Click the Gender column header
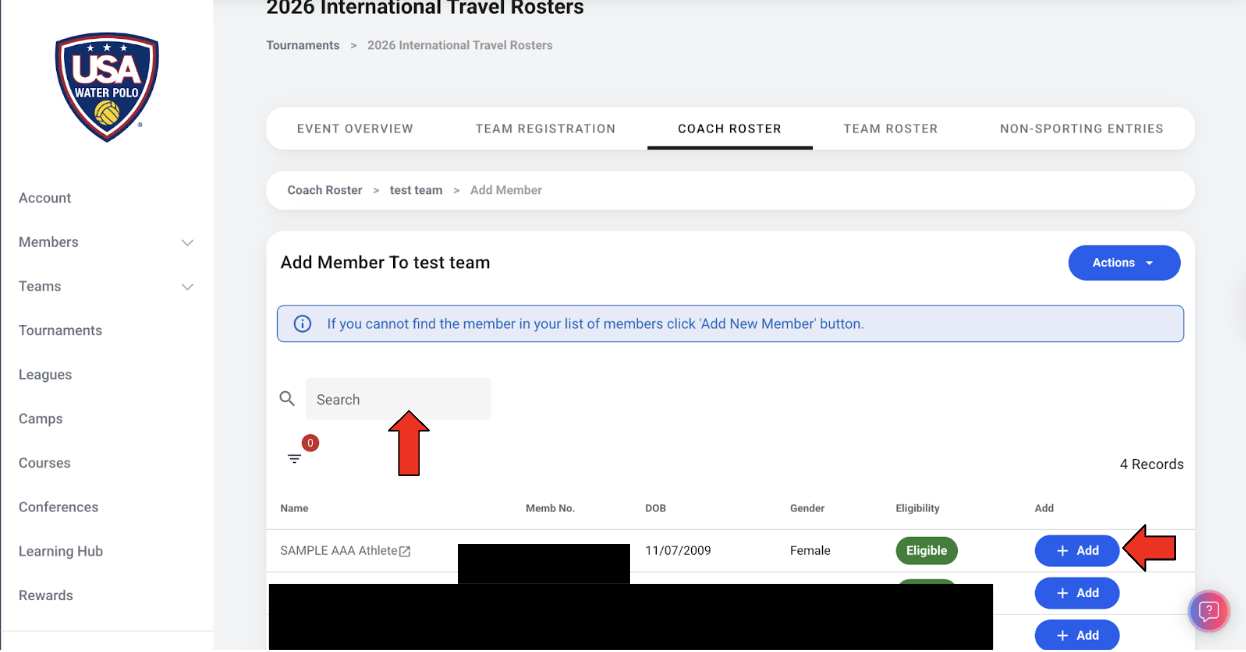 (x=807, y=508)
